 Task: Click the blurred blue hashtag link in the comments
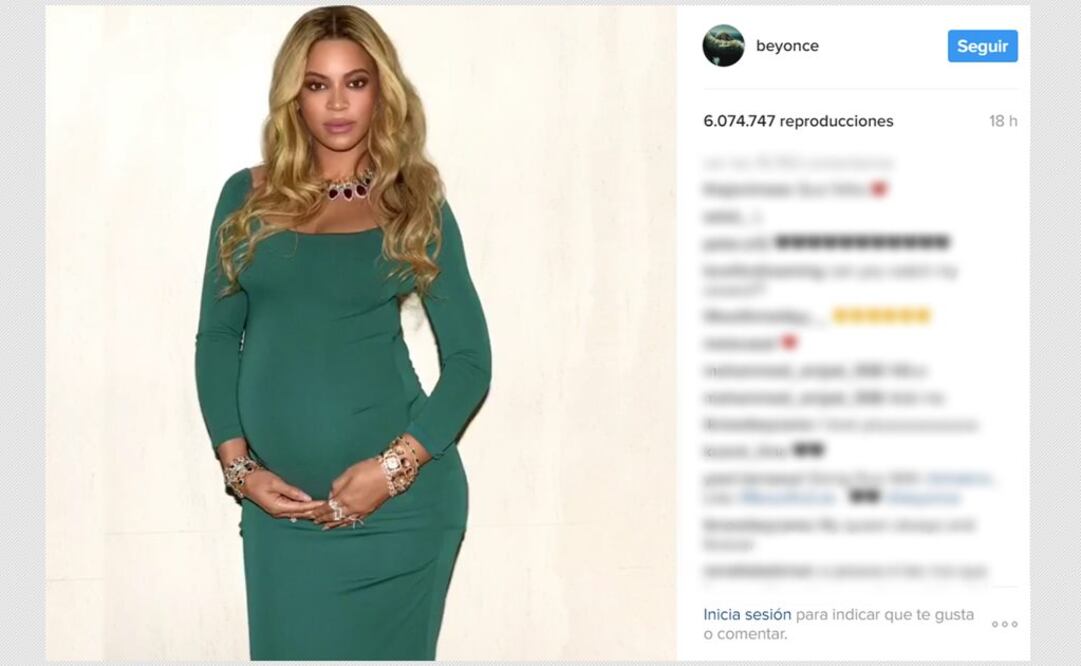point(959,478)
